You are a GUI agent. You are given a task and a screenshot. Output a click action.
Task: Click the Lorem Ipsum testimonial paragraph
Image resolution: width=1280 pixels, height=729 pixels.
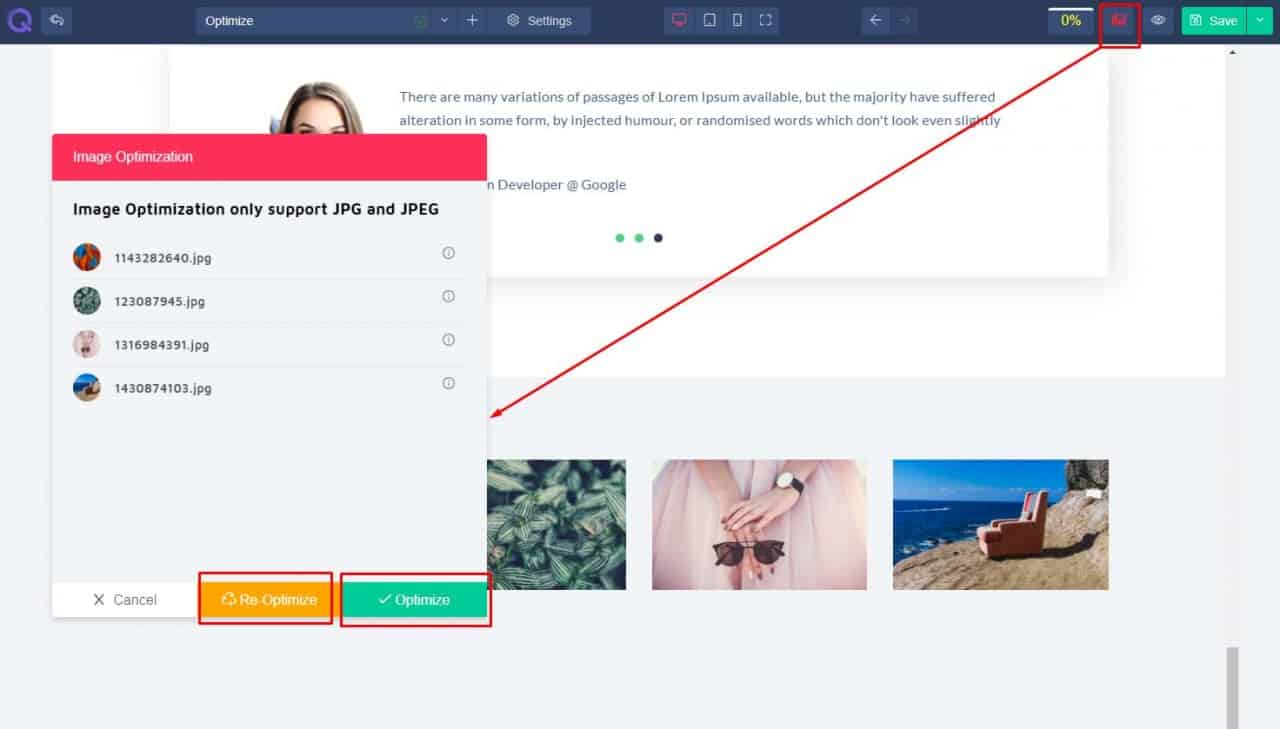coord(699,109)
